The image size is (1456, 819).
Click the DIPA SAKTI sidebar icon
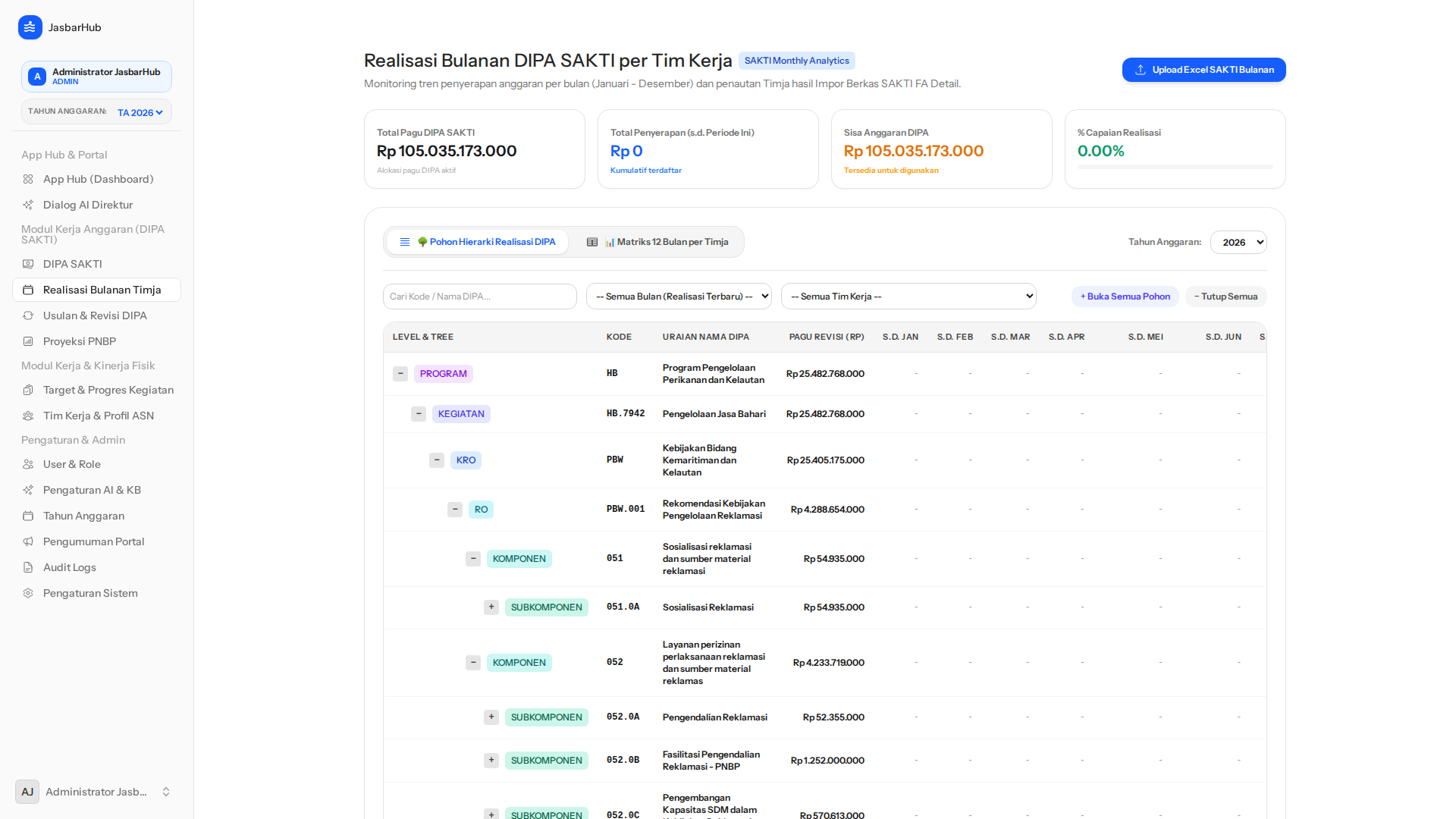point(28,264)
